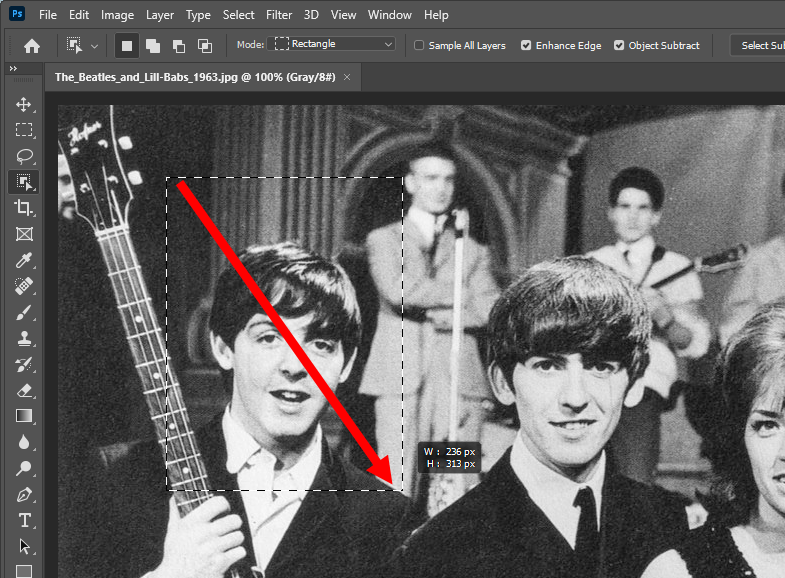
Task: Choose New Selection mode
Action: coord(127,46)
